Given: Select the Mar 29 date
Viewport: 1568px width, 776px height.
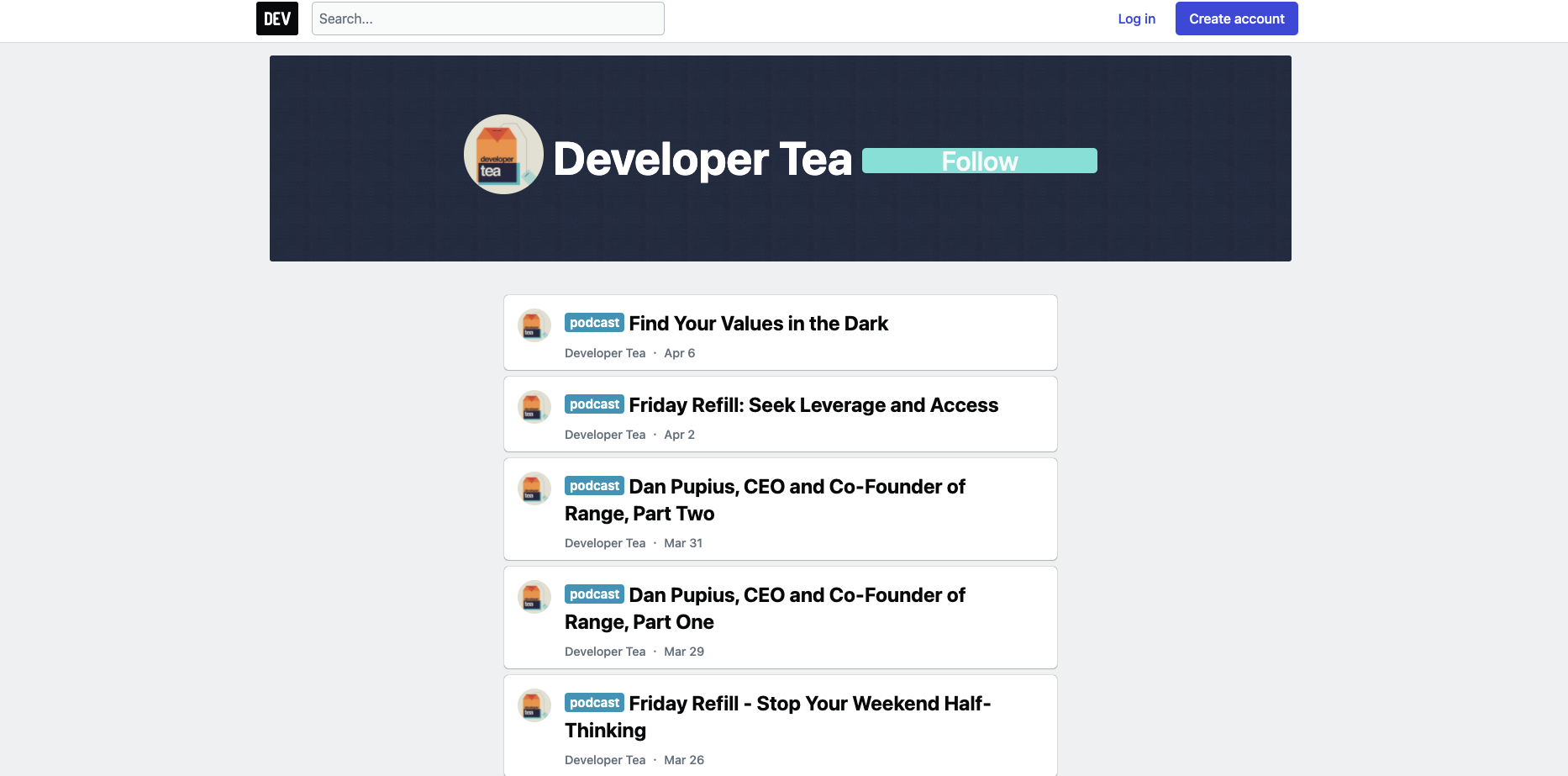Looking at the screenshot, I should [684, 652].
